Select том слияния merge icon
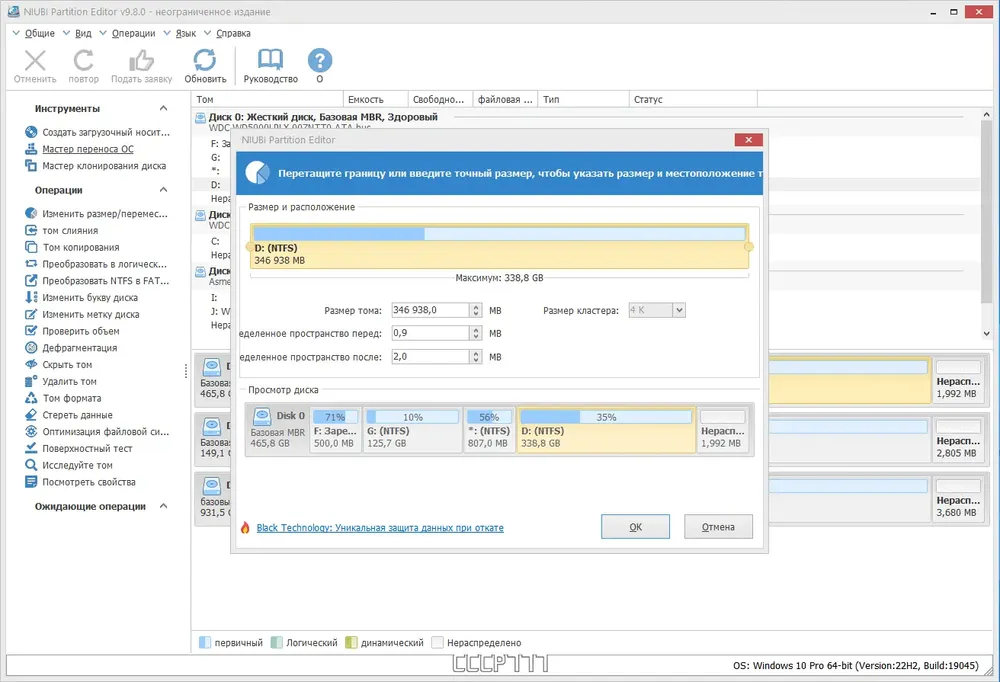The height and width of the screenshot is (682, 1000). 31,230
